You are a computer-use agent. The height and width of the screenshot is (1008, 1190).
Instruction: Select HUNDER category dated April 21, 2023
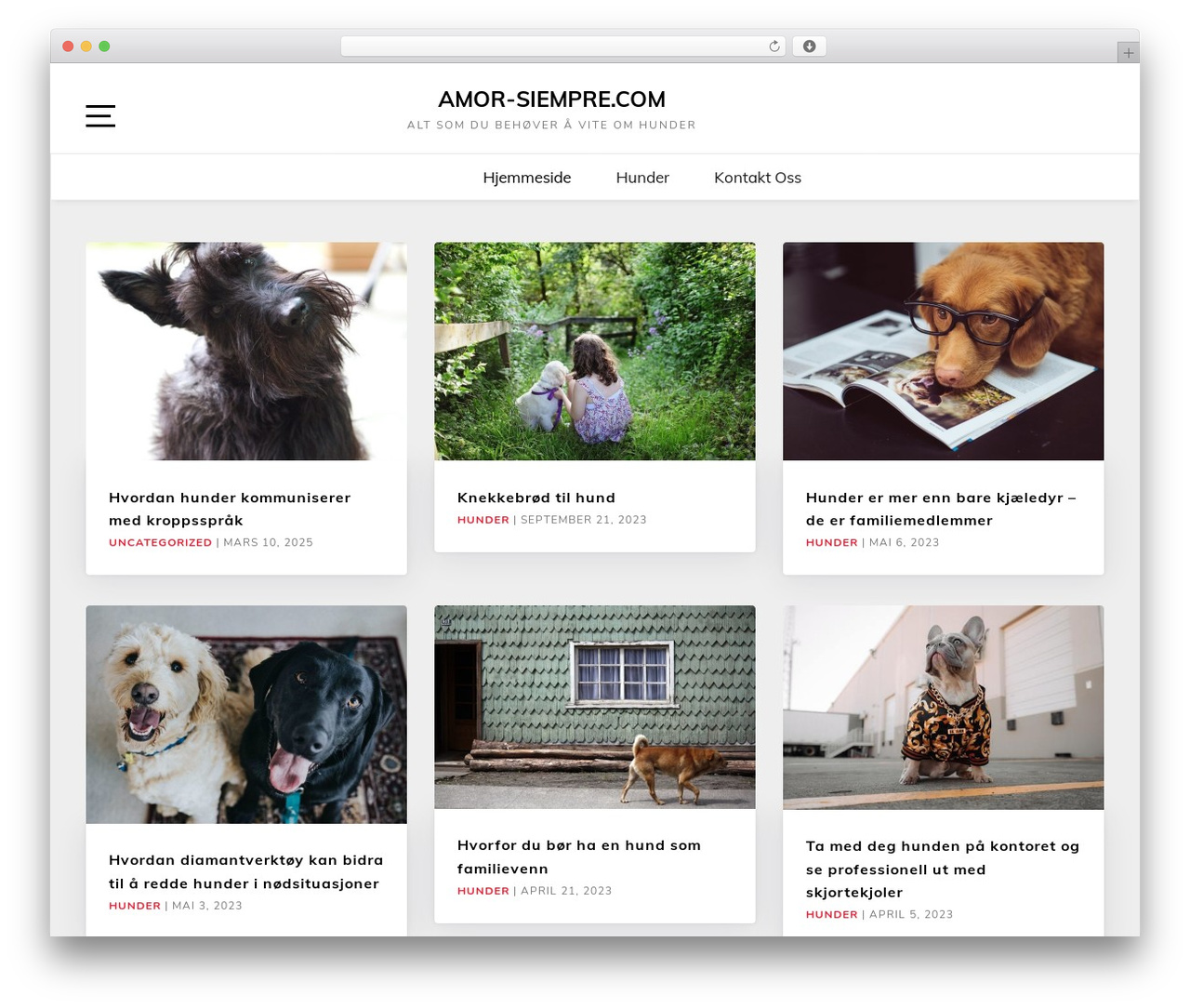pyautogui.click(x=483, y=891)
